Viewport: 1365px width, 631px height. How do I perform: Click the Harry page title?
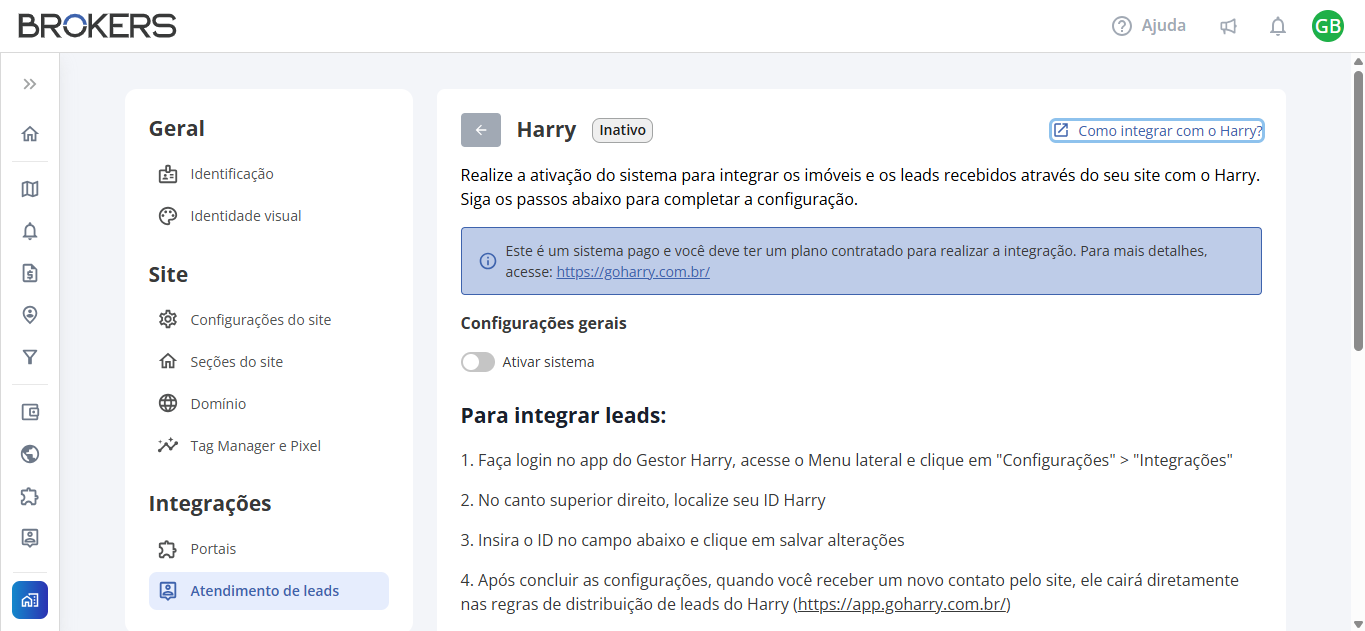[546, 130]
